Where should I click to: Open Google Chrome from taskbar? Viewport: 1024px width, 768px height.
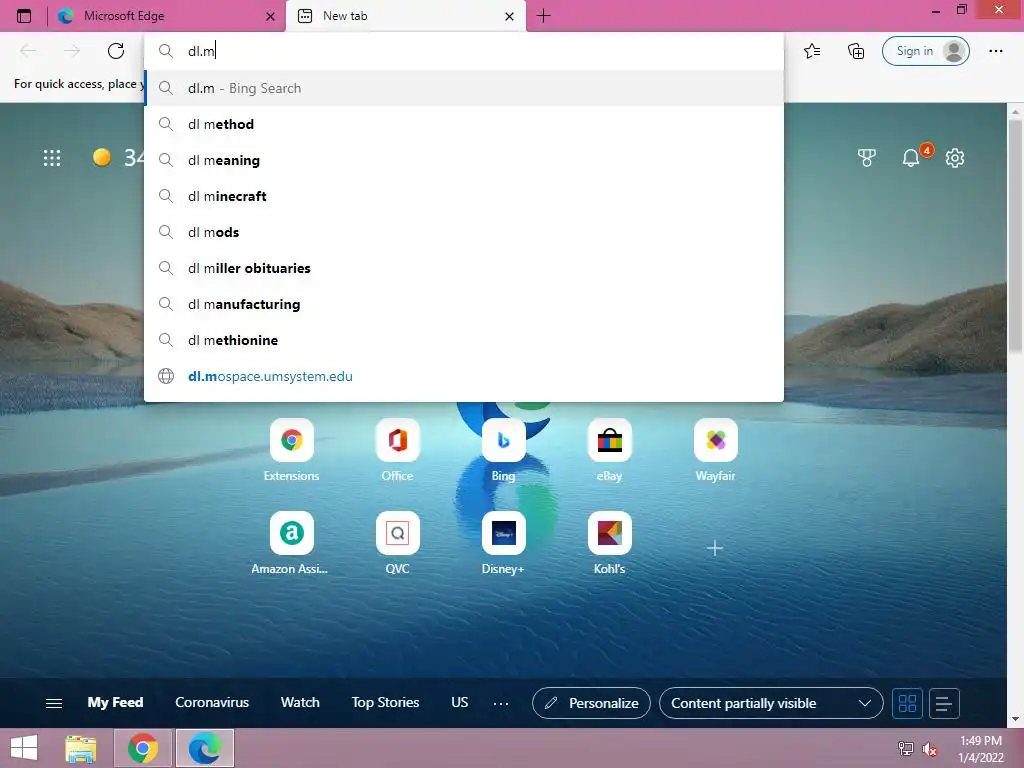tap(143, 748)
